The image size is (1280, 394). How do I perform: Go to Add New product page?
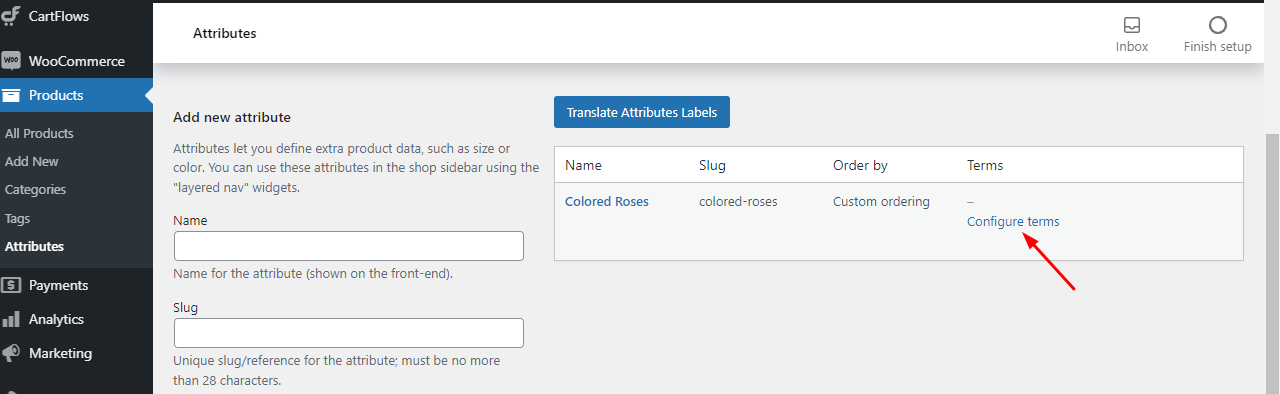tap(32, 161)
